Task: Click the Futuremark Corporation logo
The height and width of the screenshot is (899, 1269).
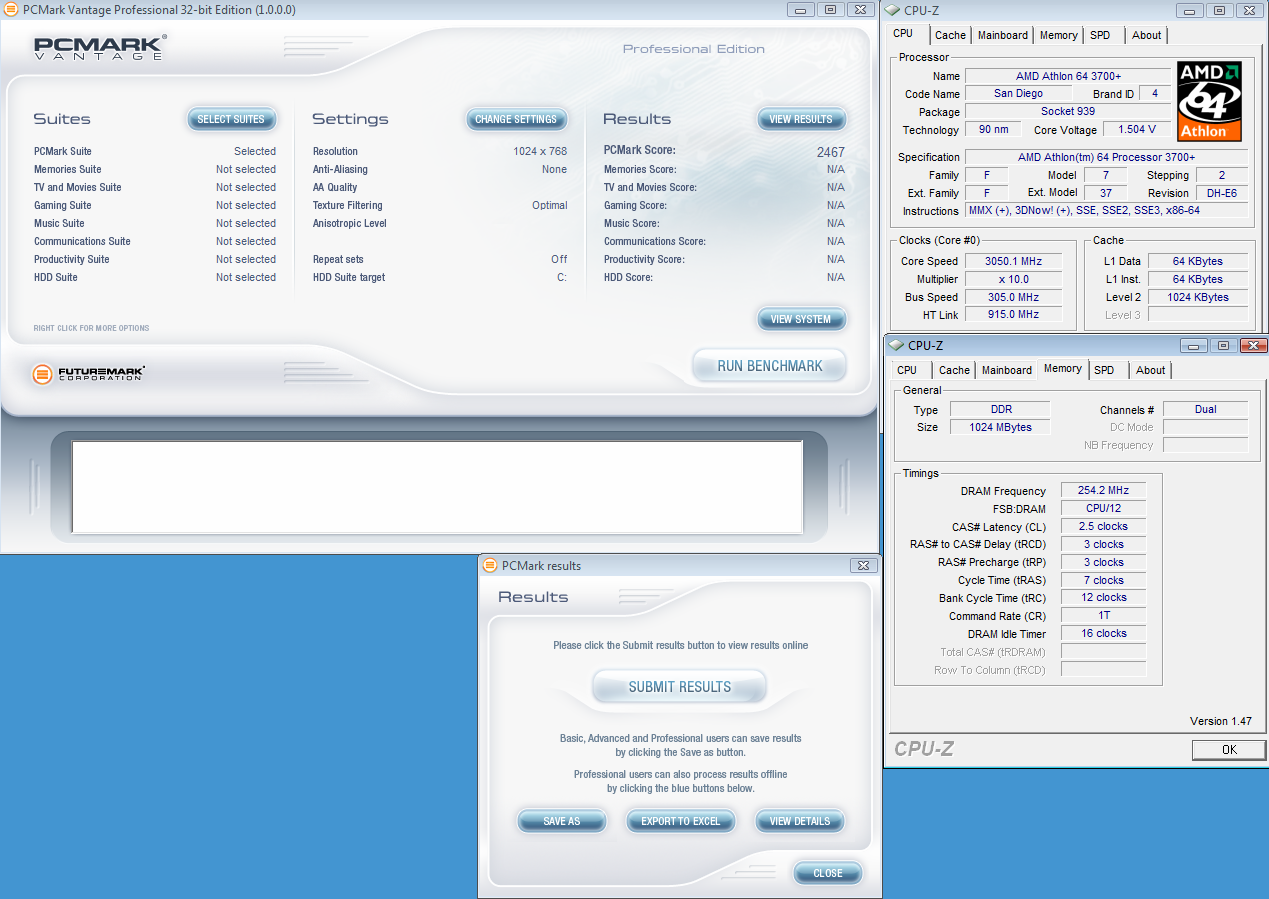Action: click(88, 375)
